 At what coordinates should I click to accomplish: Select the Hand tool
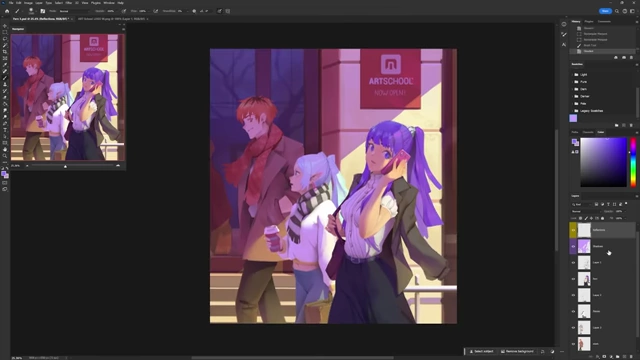(x=5, y=150)
